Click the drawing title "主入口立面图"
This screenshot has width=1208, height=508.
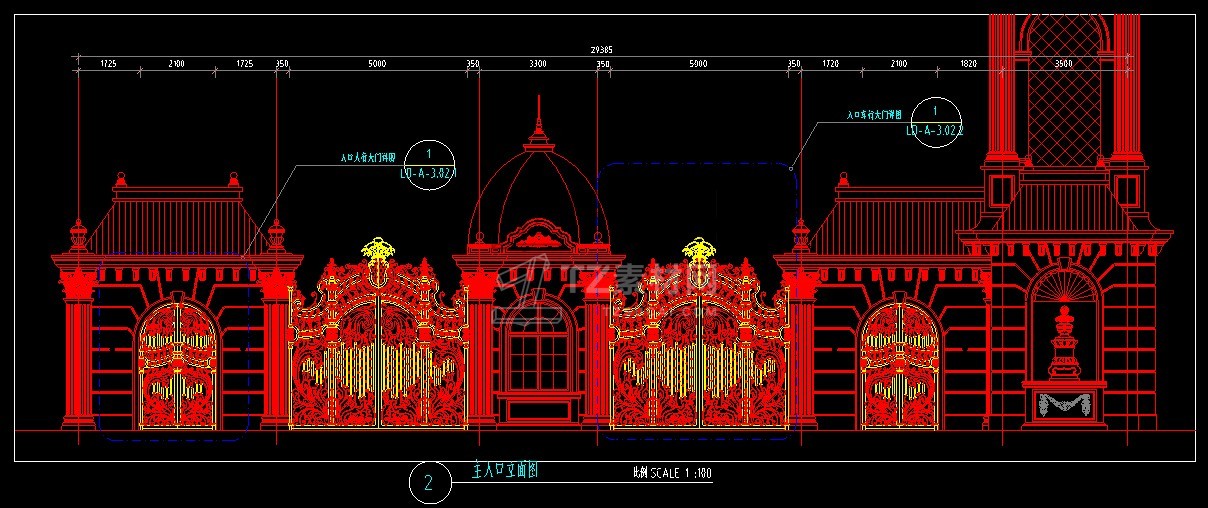tap(505, 471)
